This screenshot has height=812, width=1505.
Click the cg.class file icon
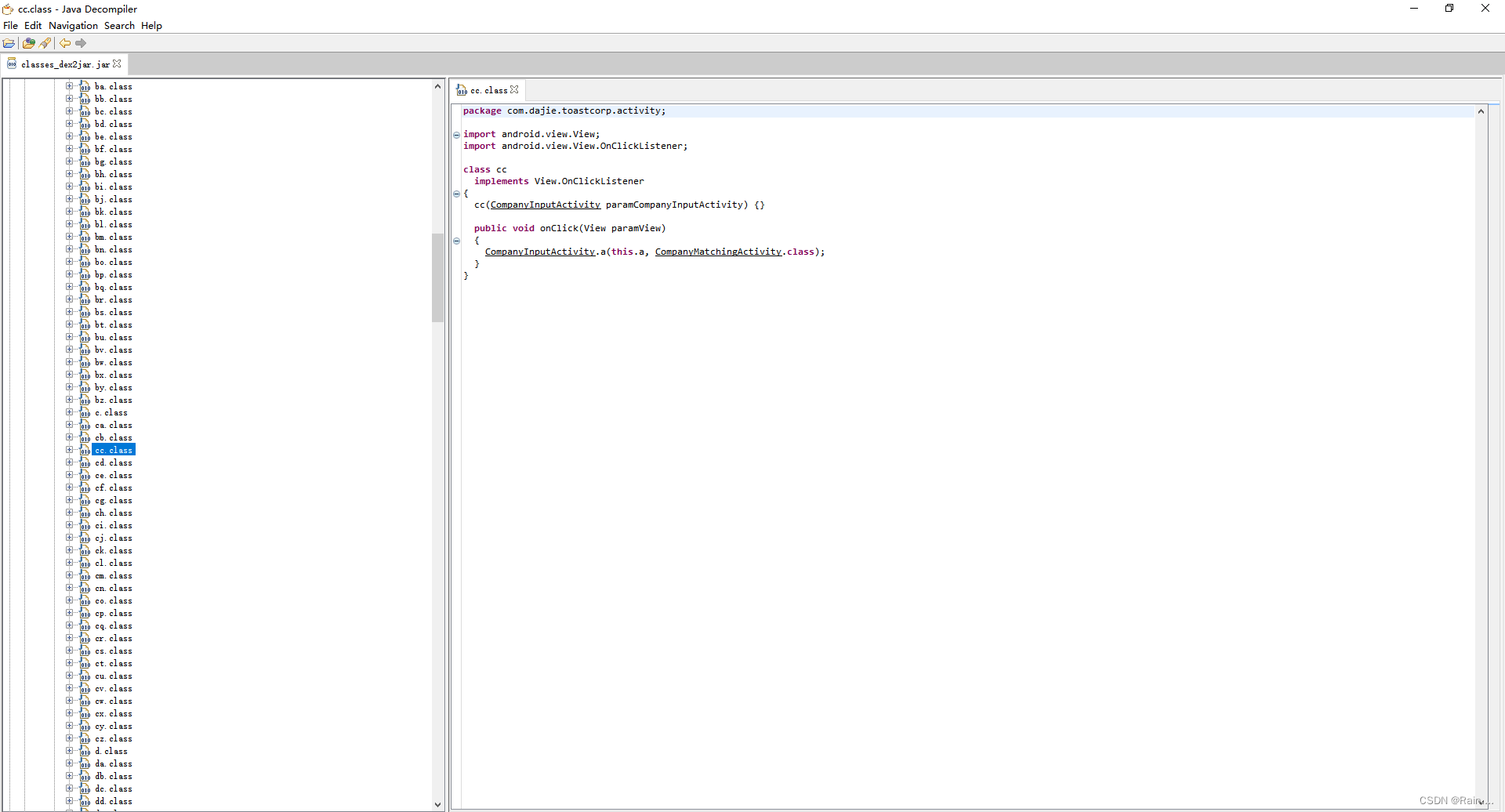(x=85, y=500)
